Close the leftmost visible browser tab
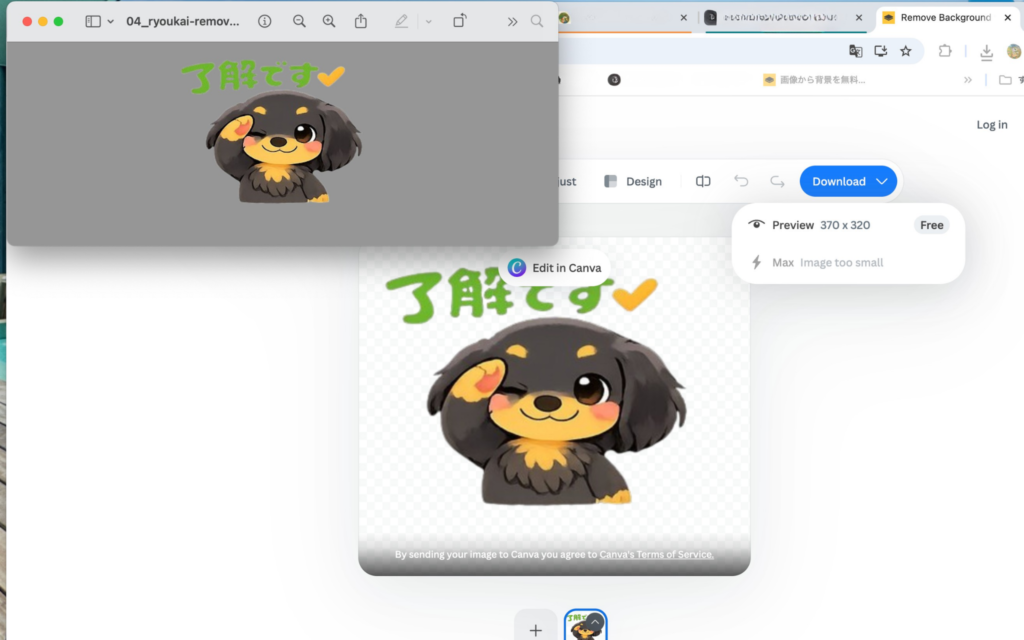Image resolution: width=1024 pixels, height=640 pixels. click(684, 18)
